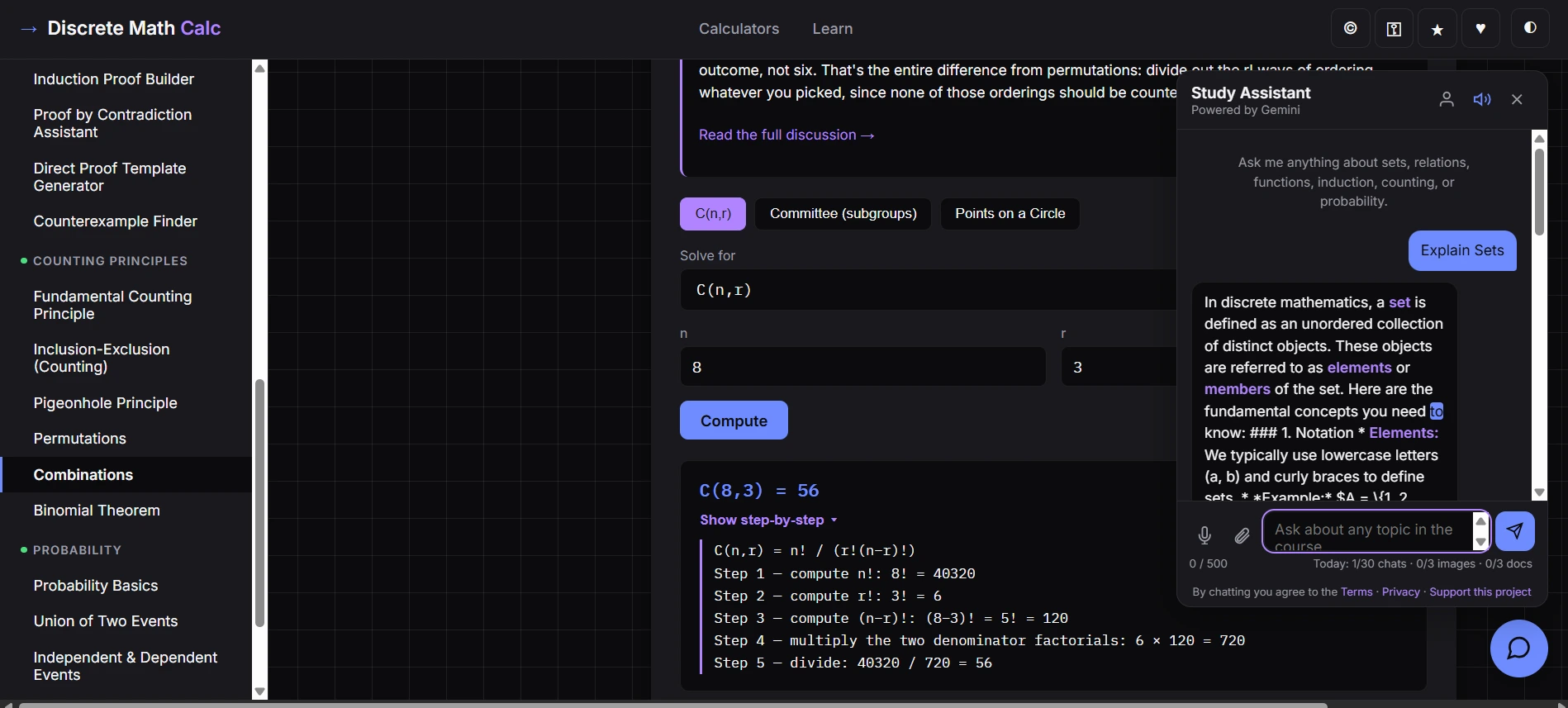Open Binomial Theorem in sidebar
This screenshot has height=708, width=1568.
(97, 511)
